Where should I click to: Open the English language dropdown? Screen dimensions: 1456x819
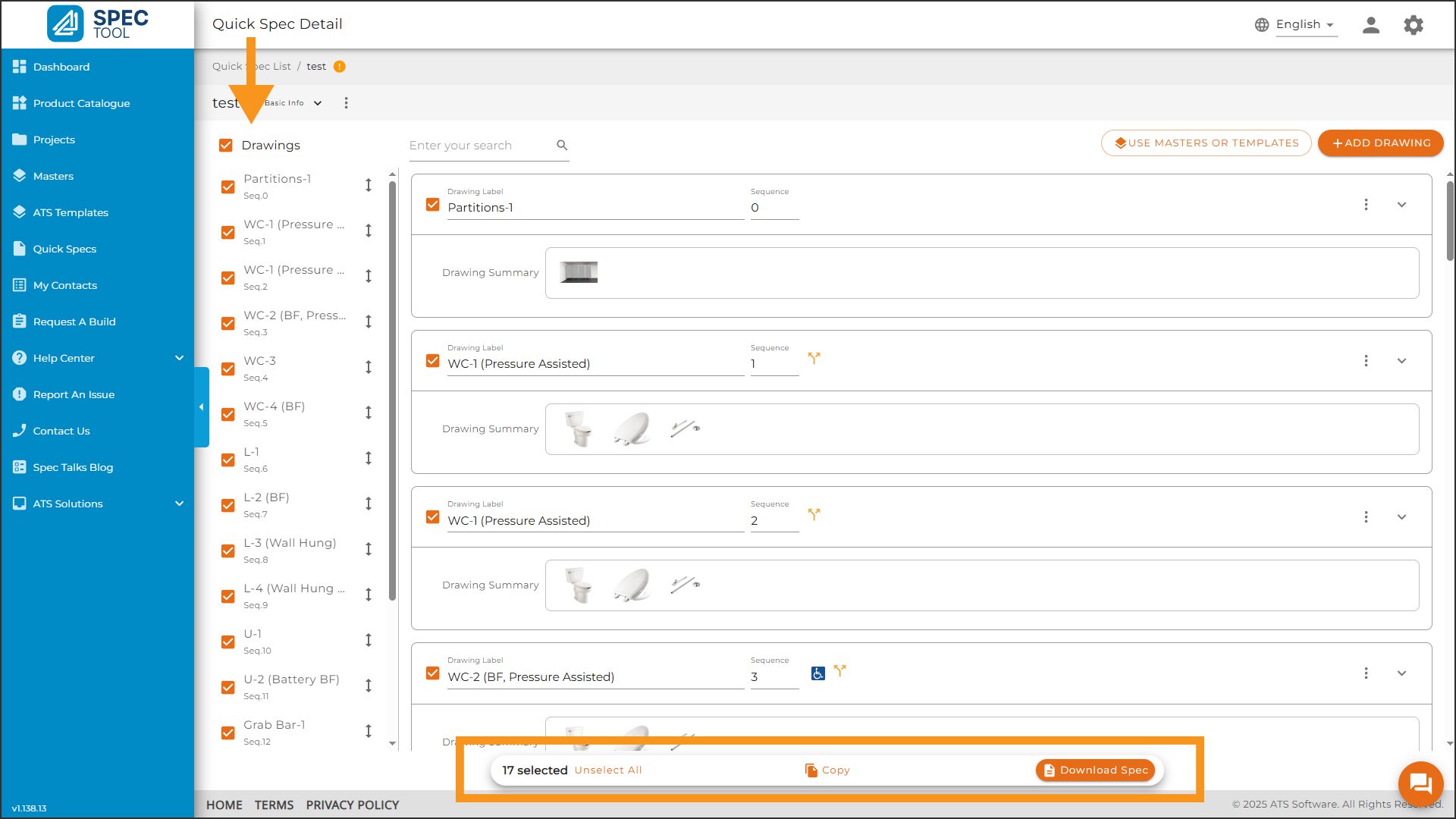tap(1304, 24)
